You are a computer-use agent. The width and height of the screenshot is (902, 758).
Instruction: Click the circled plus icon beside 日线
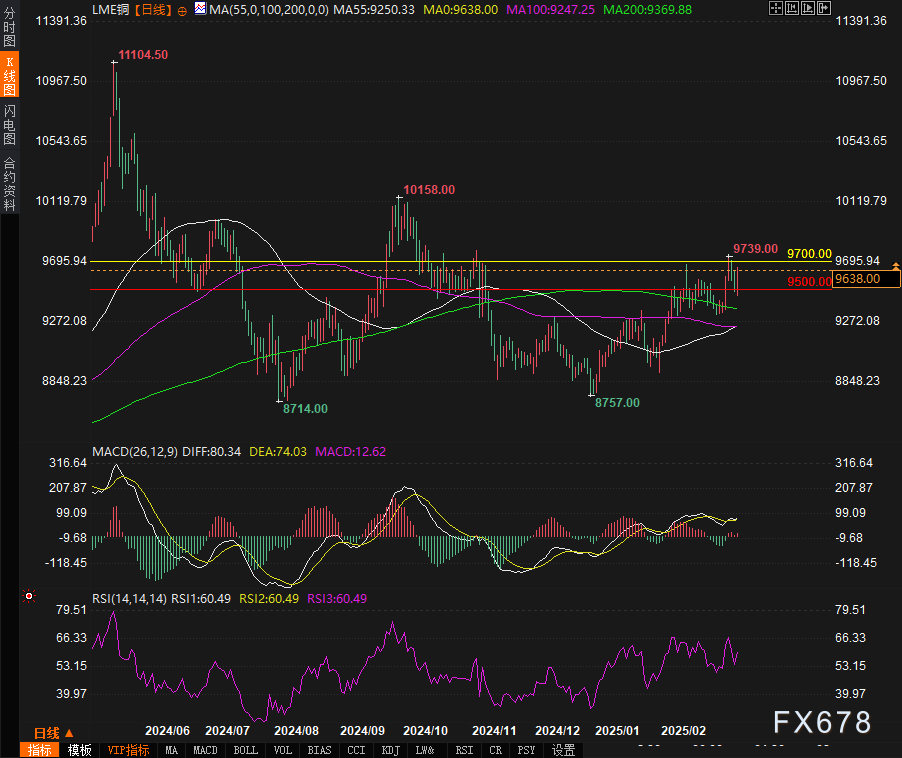coord(182,9)
